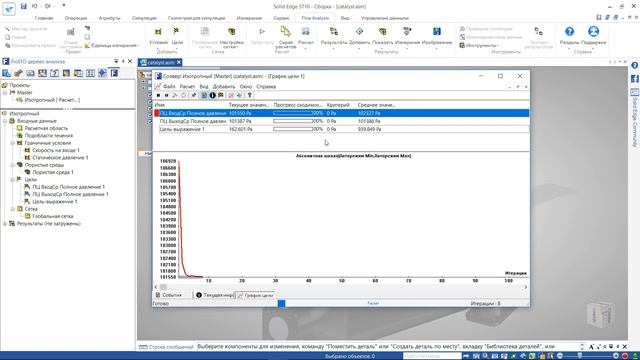
Task: Expand the Результаты (Не загружены) node
Action: 5,224
